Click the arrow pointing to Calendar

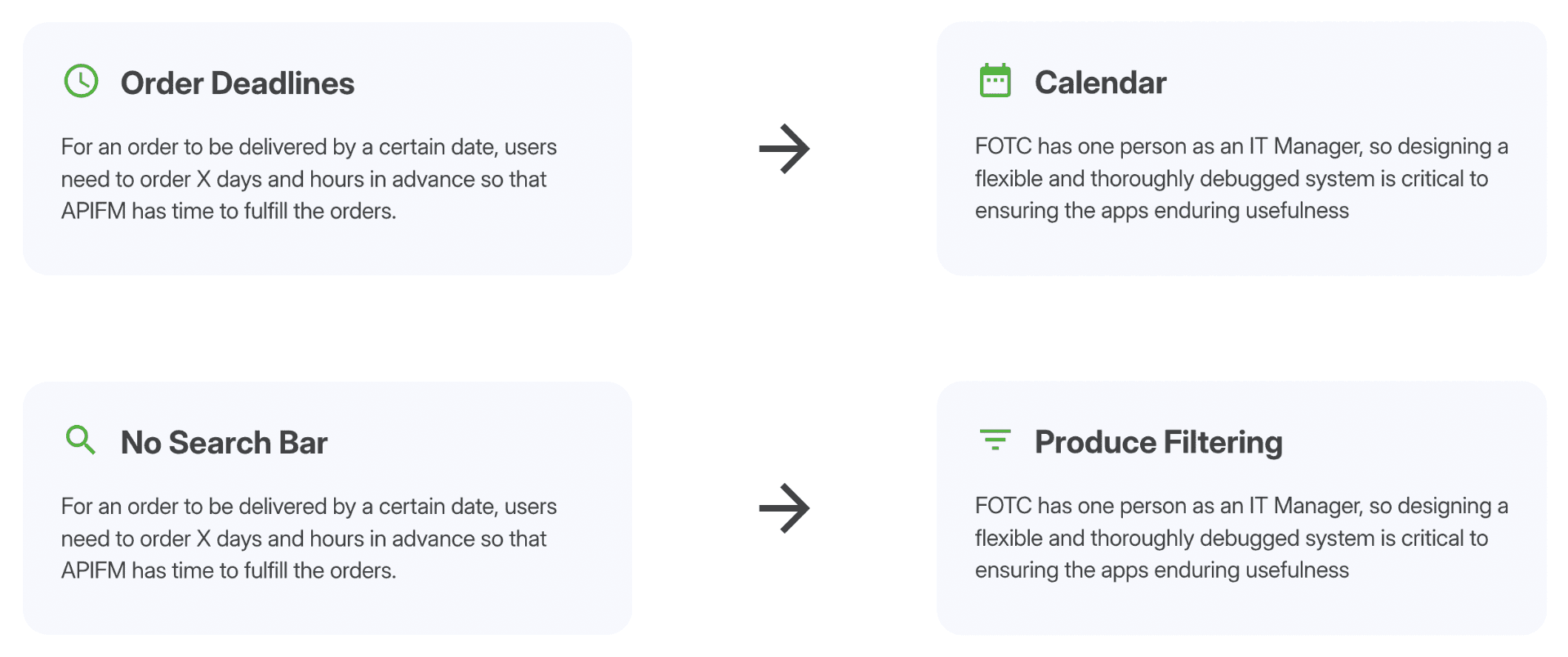(784, 149)
